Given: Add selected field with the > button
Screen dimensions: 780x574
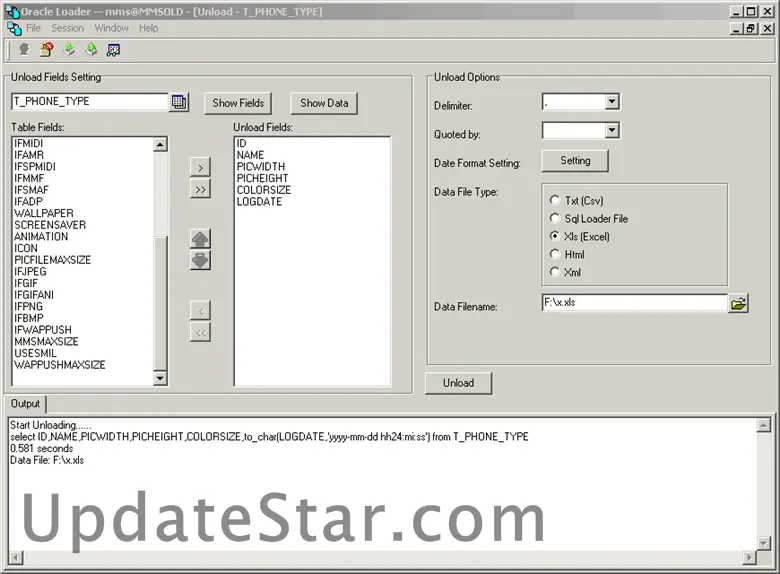Looking at the screenshot, I should [200, 168].
